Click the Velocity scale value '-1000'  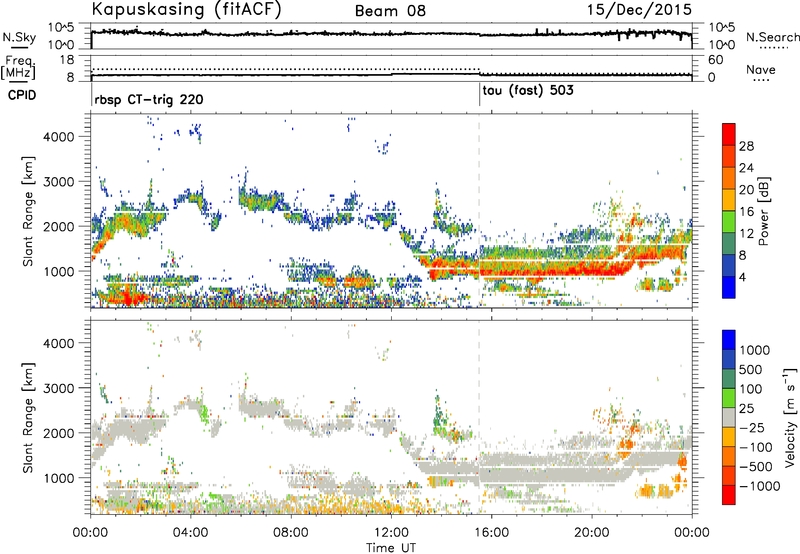[x=760, y=486]
